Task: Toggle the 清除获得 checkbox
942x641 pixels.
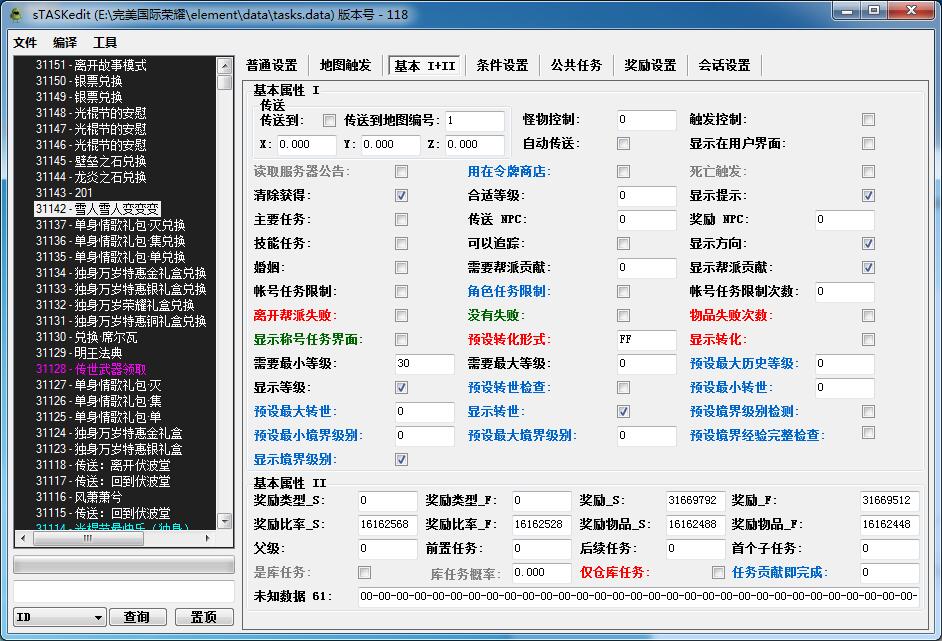Action: (401, 196)
